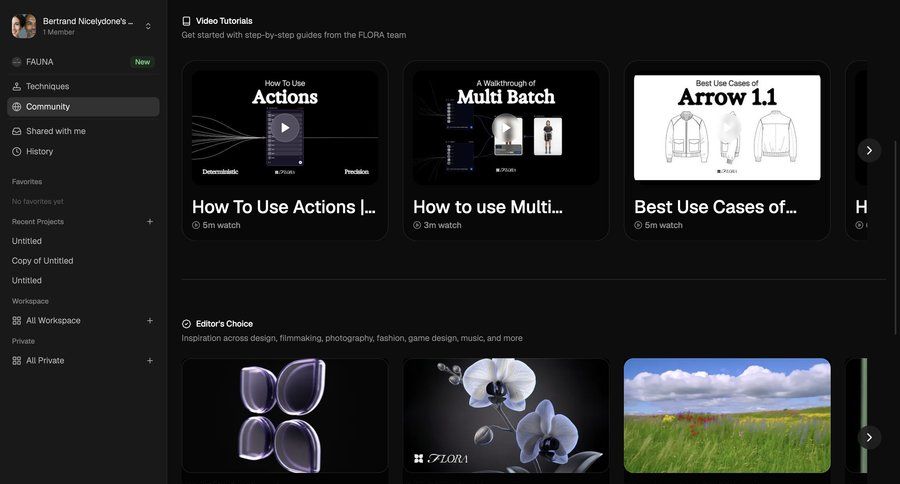Click the FAUNA sidebar icon

coord(17,62)
